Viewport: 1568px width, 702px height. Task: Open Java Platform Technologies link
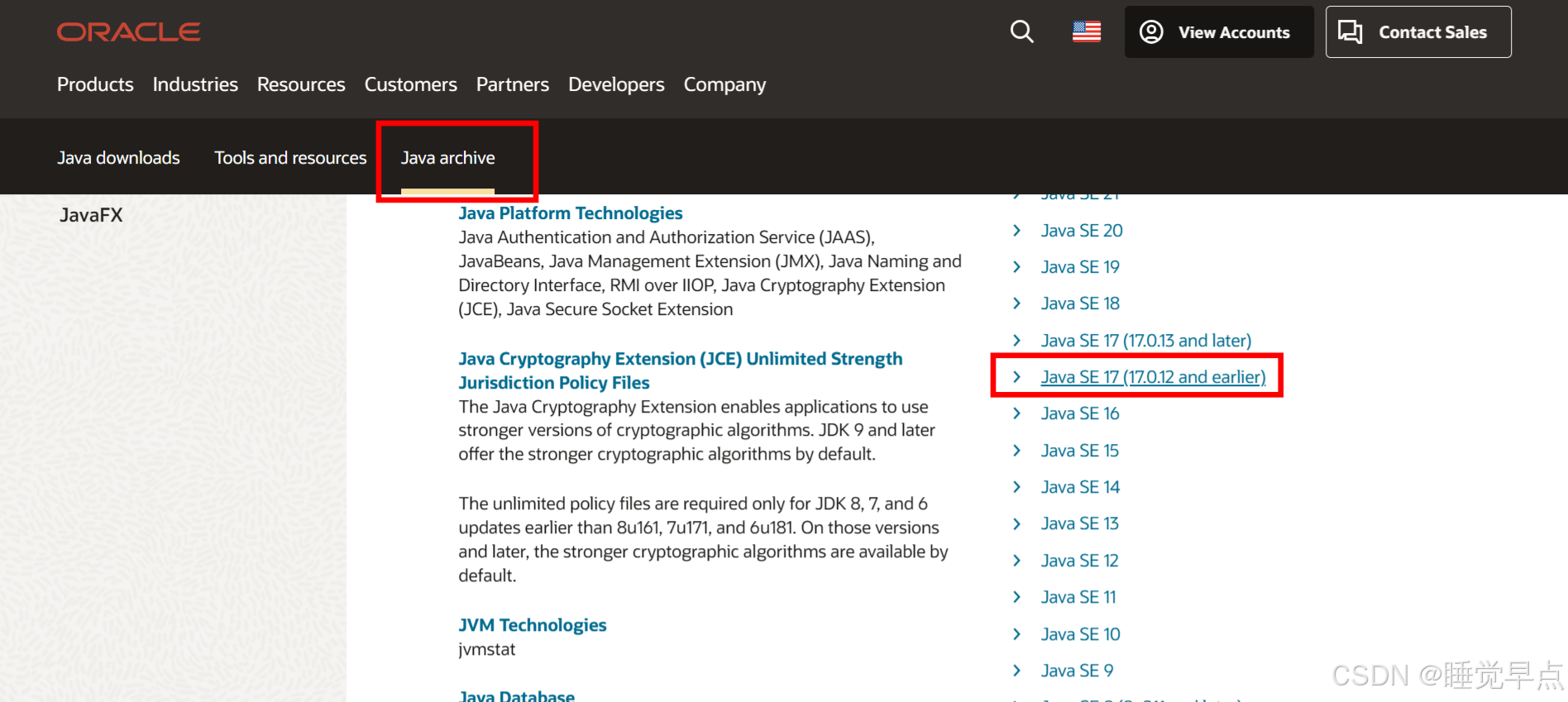coord(571,213)
